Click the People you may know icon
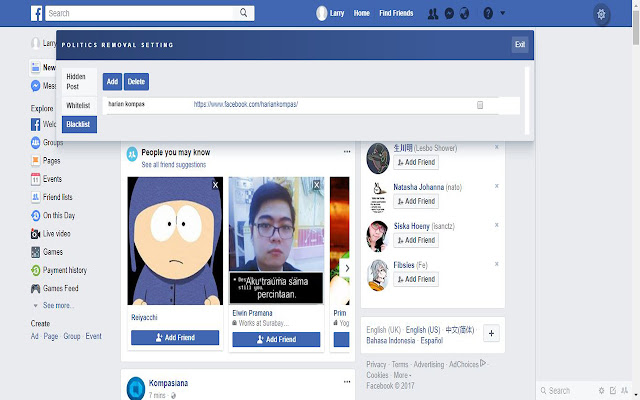 point(132,154)
